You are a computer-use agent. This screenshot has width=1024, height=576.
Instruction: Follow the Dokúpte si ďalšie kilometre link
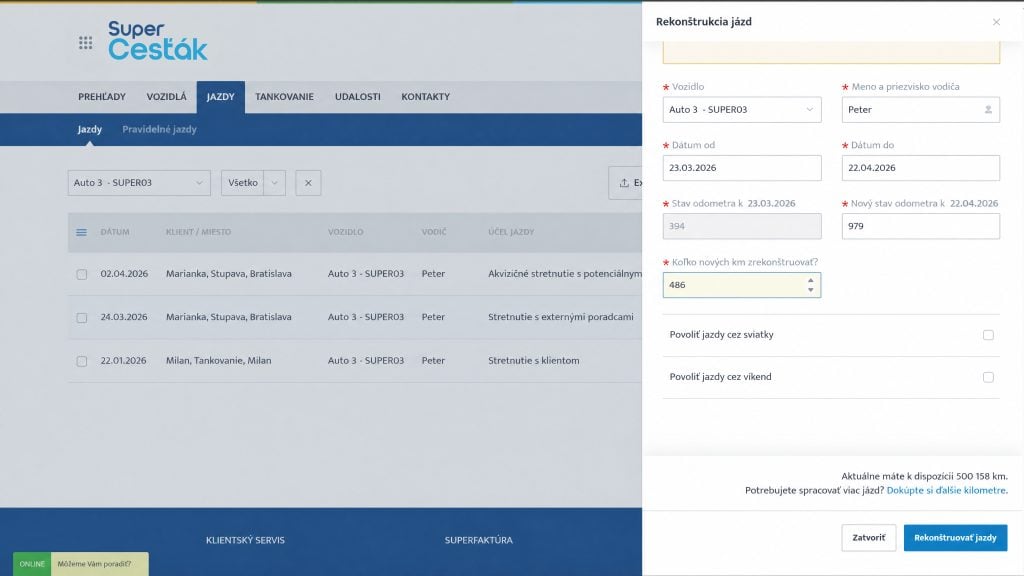click(x=947, y=490)
